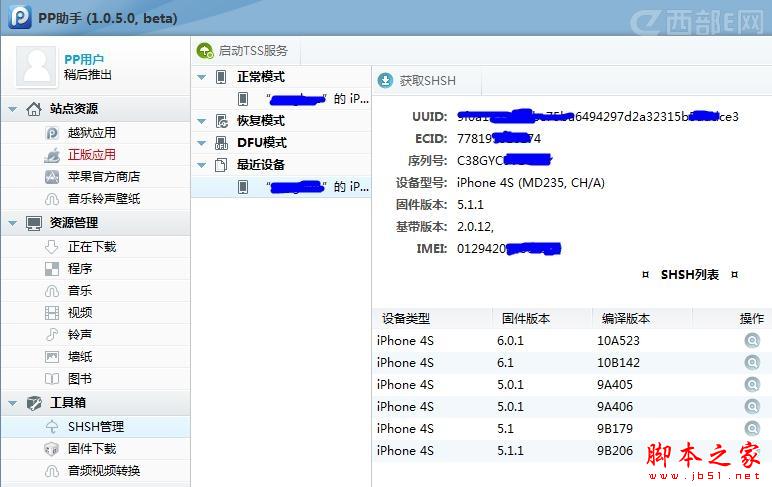Select the device under 最近设备
772x487 pixels.
(x=282, y=187)
